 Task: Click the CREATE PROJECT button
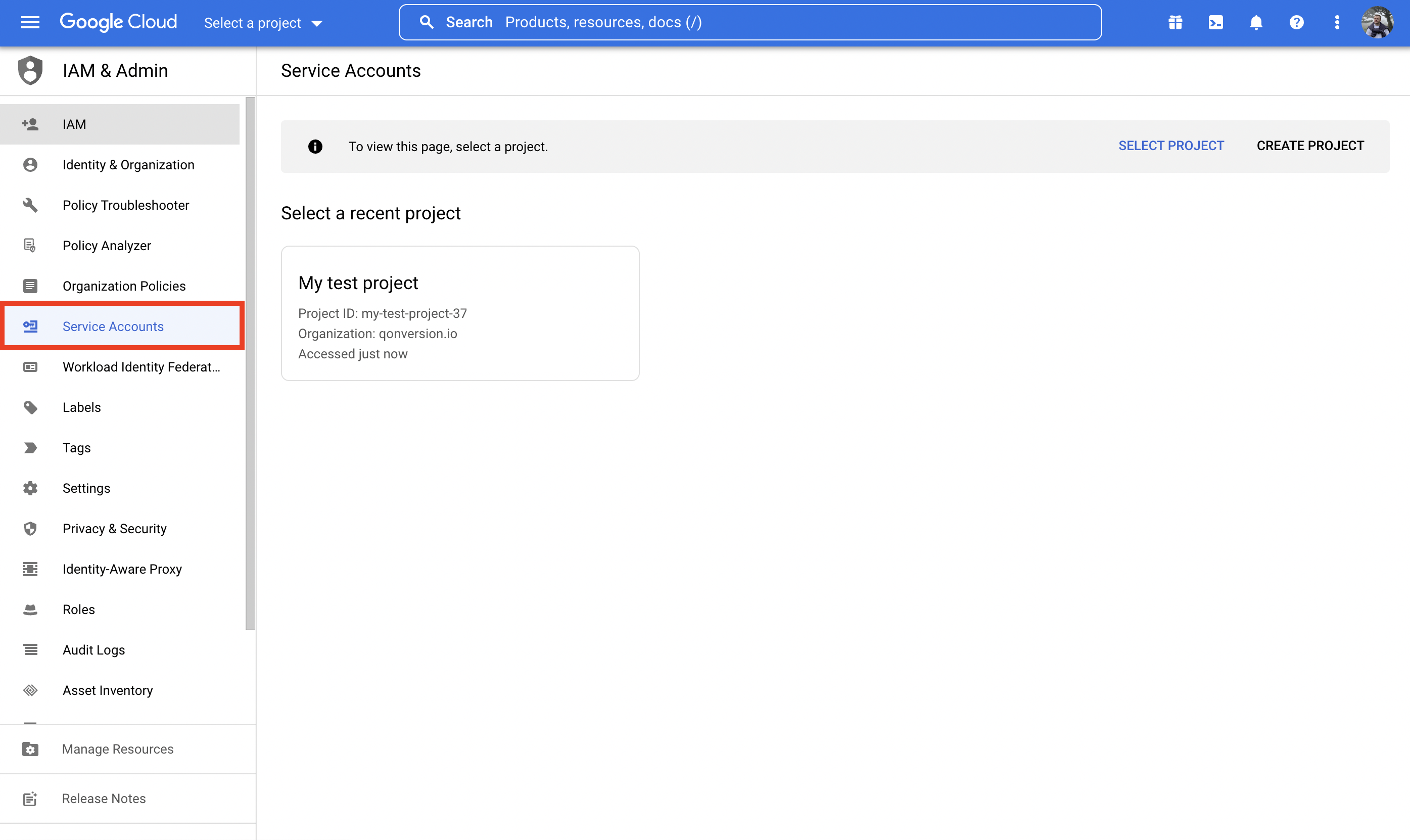point(1310,146)
